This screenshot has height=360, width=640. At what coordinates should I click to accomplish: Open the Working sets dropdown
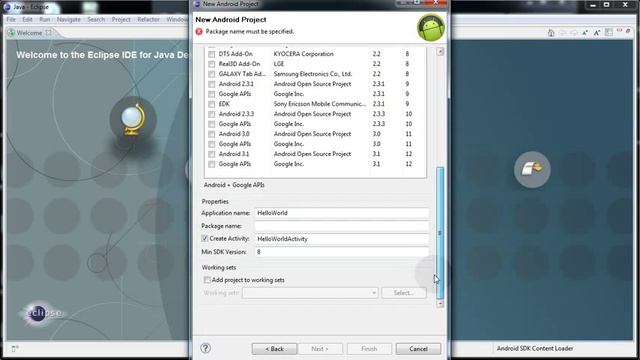coord(310,293)
